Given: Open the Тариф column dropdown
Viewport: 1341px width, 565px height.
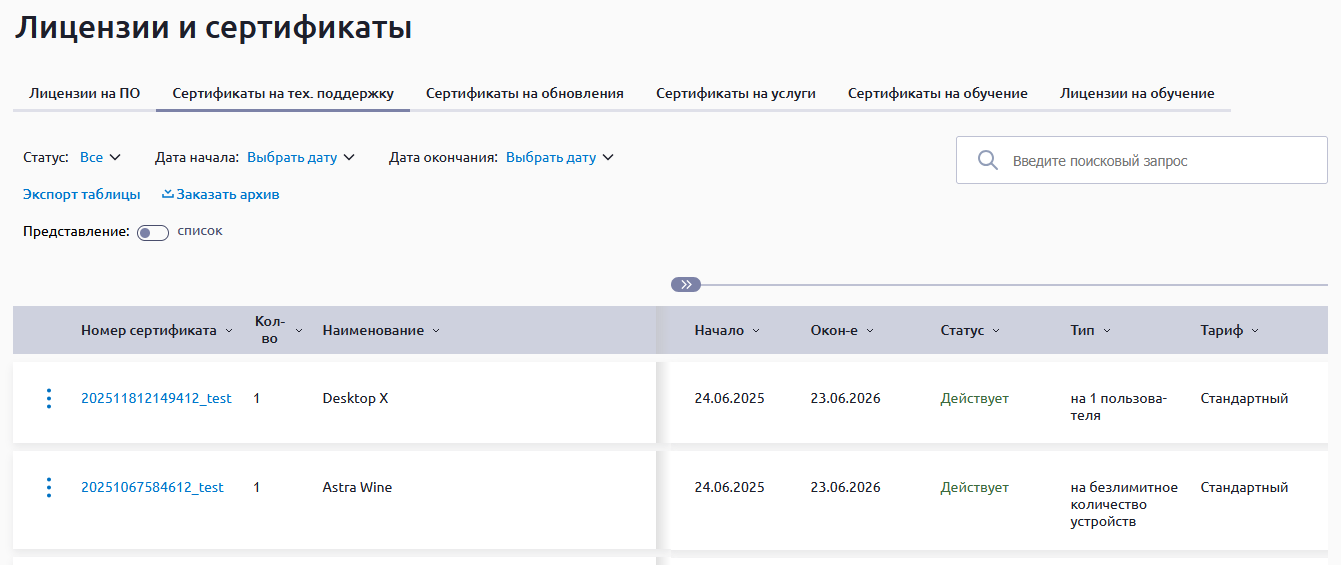Looking at the screenshot, I should [x=1255, y=331].
